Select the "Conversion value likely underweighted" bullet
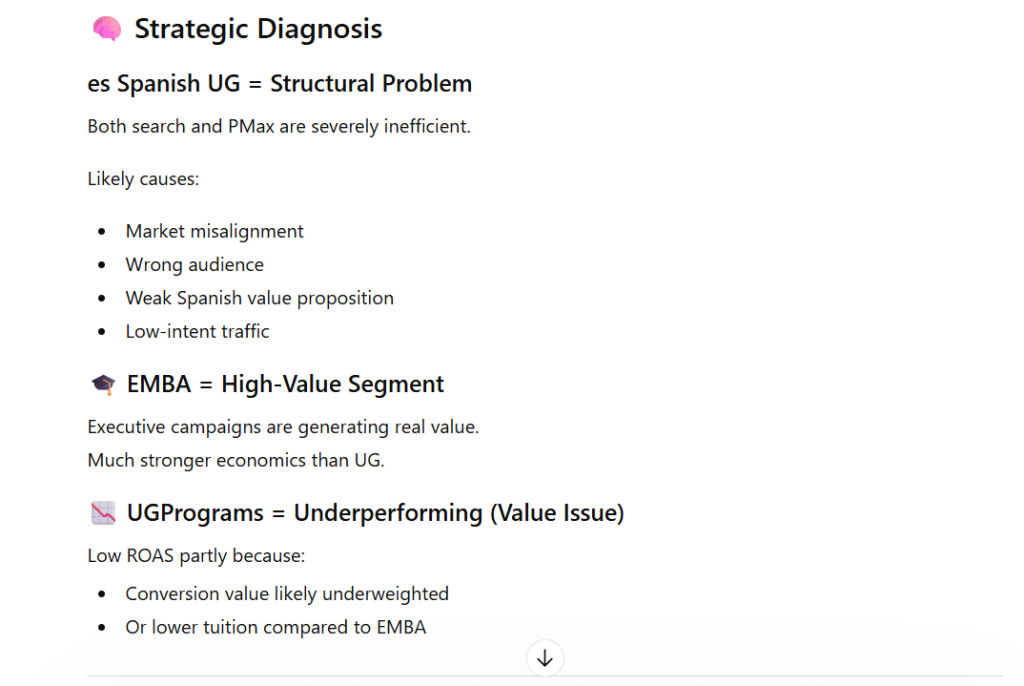This screenshot has height=686, width=1024. click(x=287, y=594)
